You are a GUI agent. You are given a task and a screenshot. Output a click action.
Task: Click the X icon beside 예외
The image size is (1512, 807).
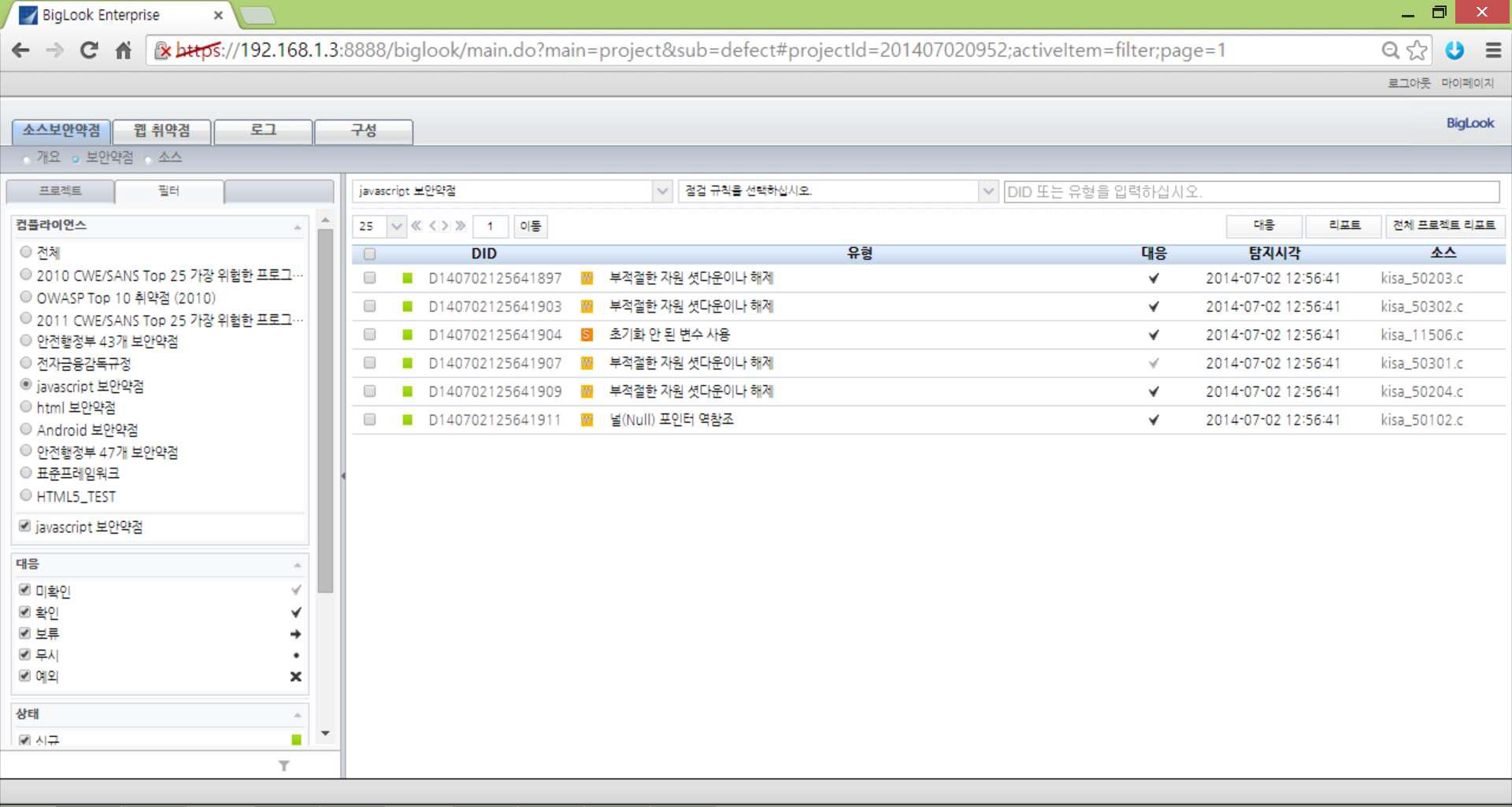295,676
